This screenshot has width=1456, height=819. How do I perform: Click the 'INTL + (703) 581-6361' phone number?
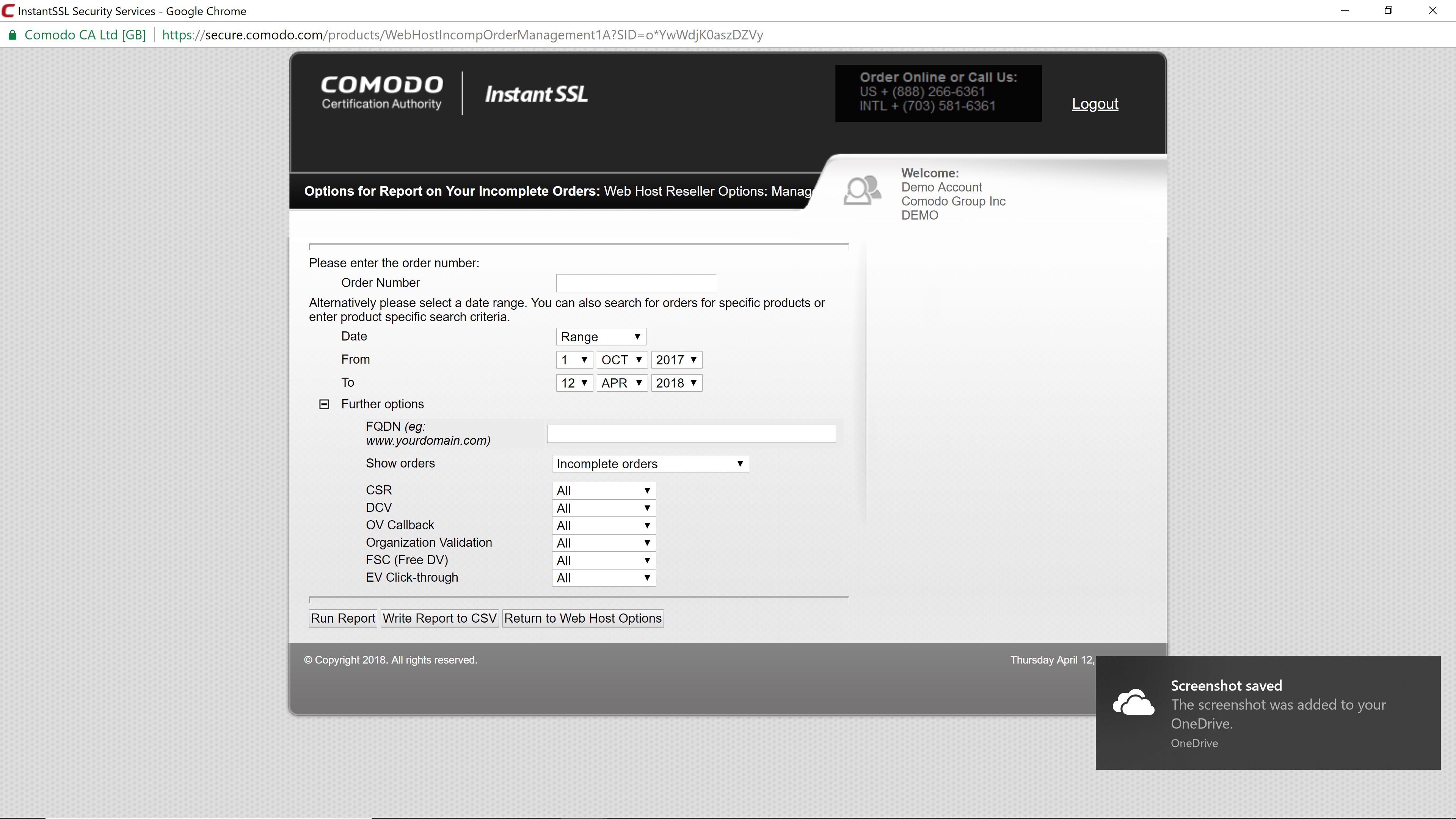[927, 106]
